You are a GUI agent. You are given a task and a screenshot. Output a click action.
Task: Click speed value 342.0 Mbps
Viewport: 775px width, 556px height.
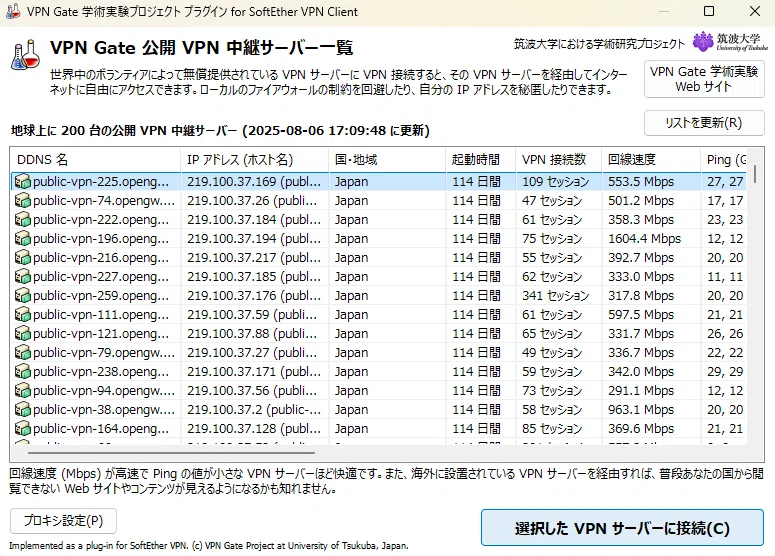(641, 372)
